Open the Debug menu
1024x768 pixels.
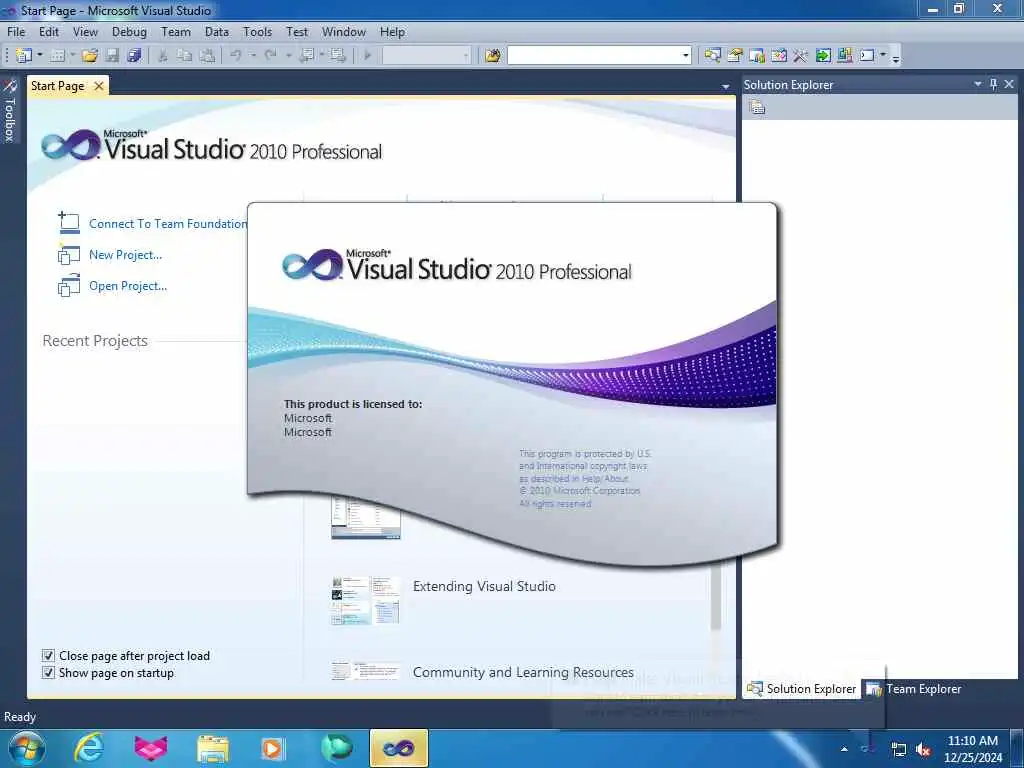[x=129, y=31]
